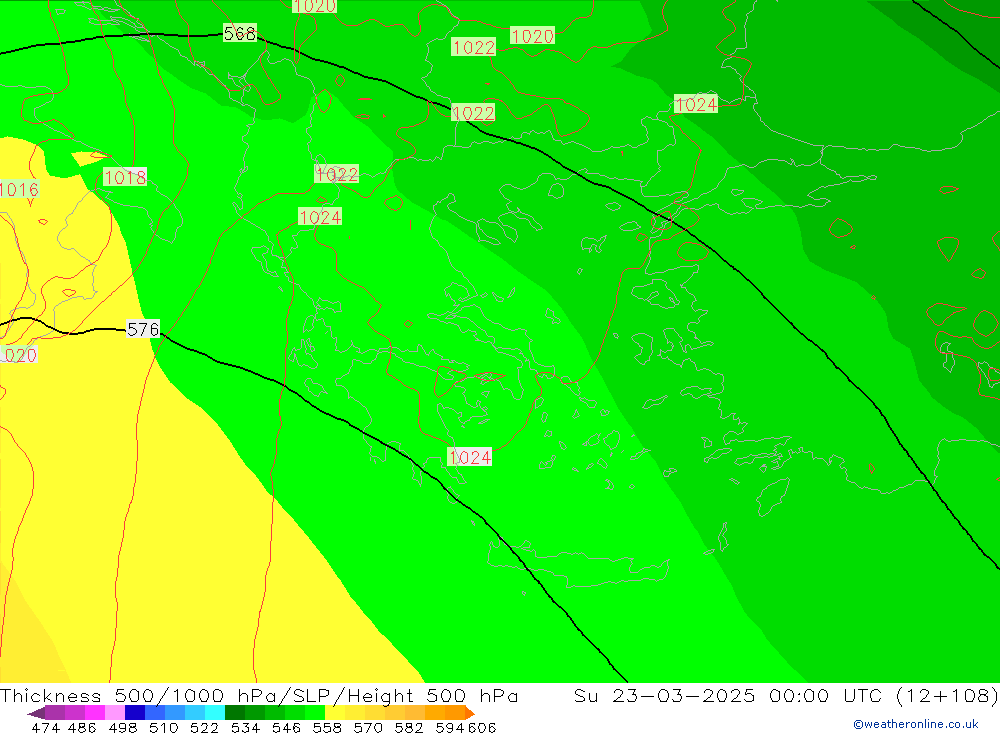The image size is (1000, 733).
Task: Click the 582 legend value
Action: [408, 727]
